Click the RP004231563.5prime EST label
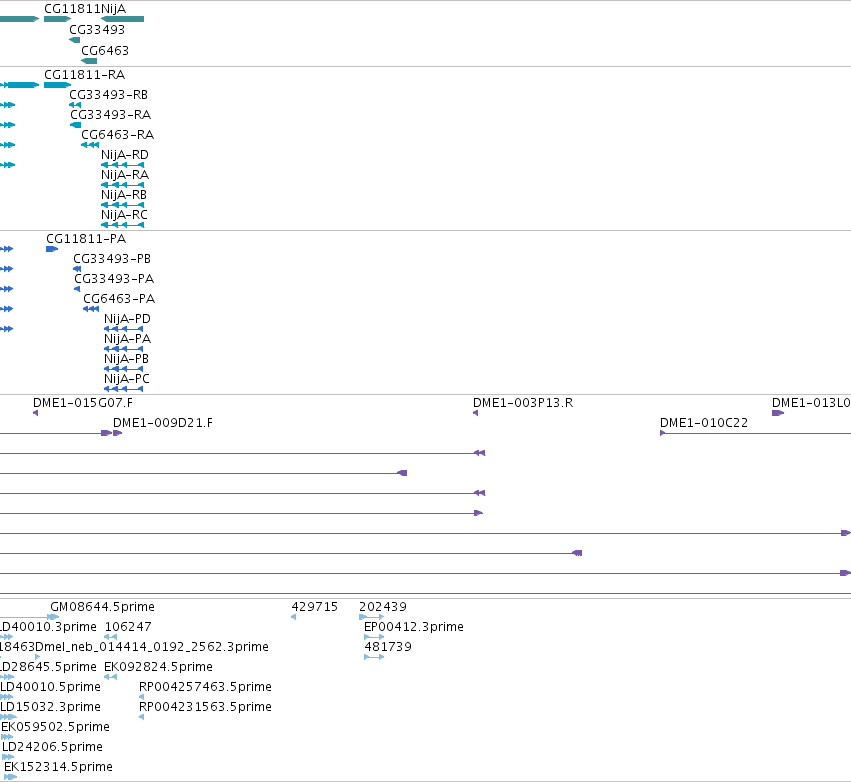Screen dimensions: 851x782 (205, 707)
